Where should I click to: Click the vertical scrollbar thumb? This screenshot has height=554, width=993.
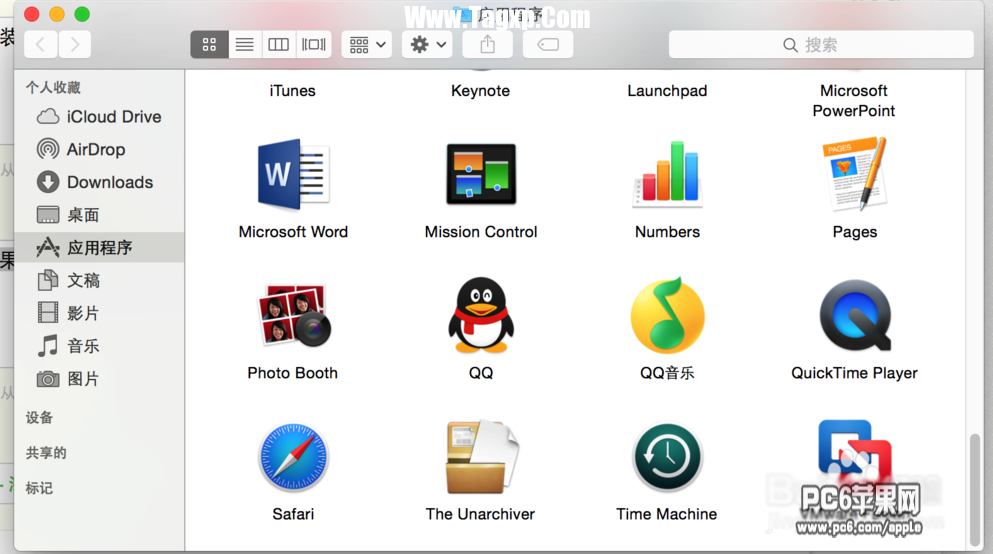tap(975, 490)
